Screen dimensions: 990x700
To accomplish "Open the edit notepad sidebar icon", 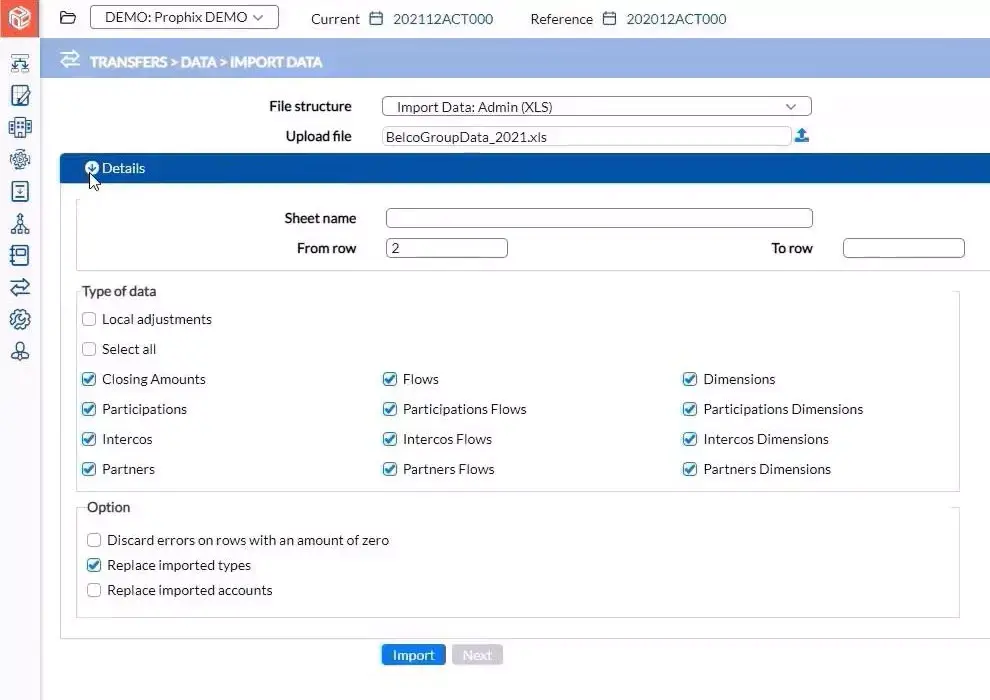I will (20, 95).
